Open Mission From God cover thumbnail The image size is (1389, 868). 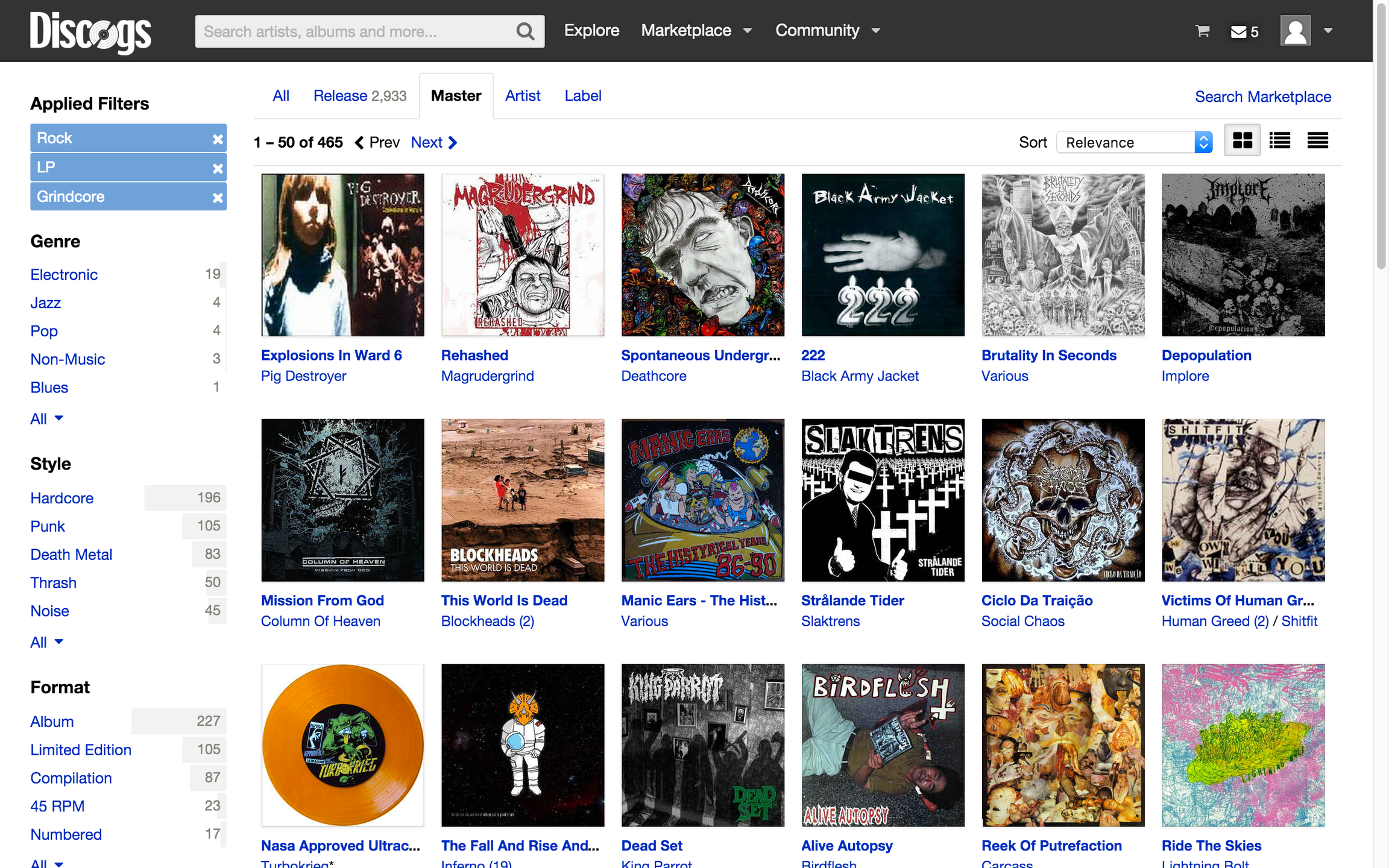[342, 500]
